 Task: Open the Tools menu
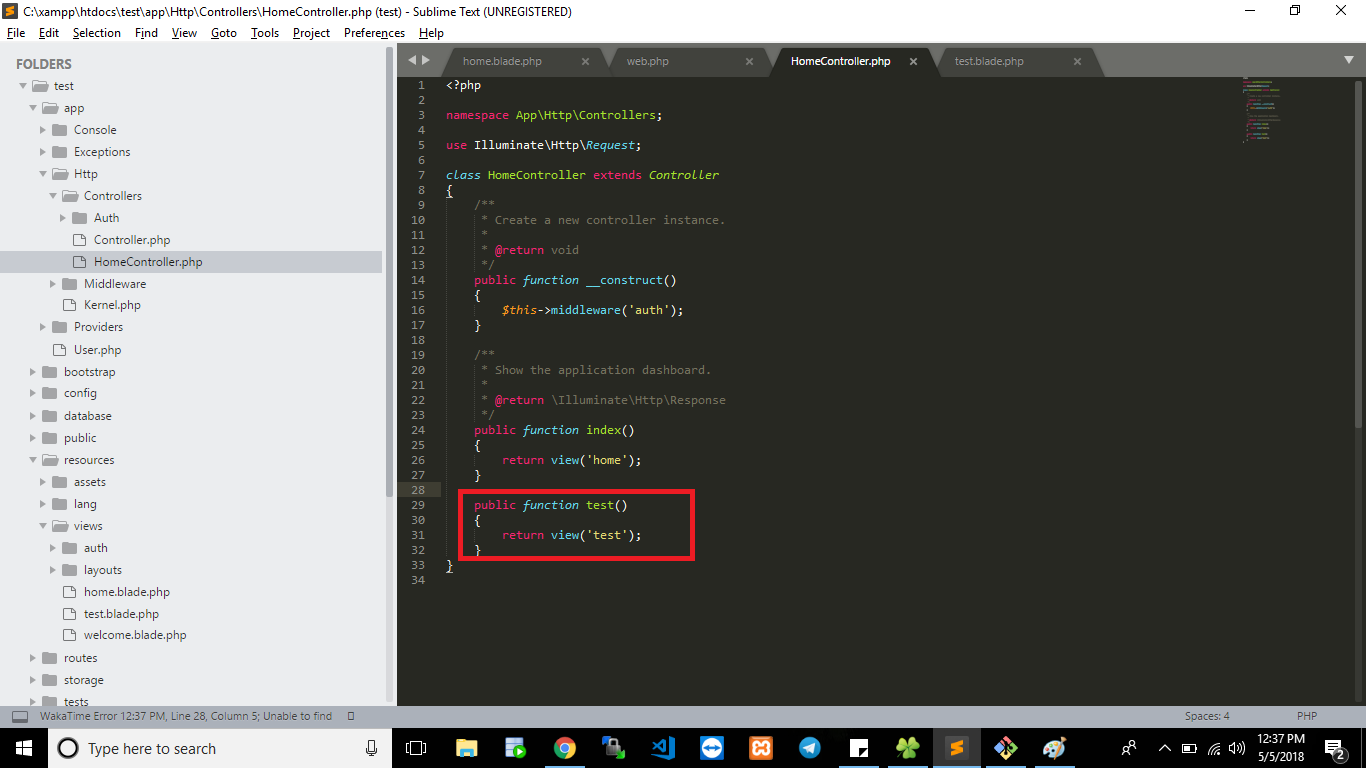pyautogui.click(x=264, y=33)
